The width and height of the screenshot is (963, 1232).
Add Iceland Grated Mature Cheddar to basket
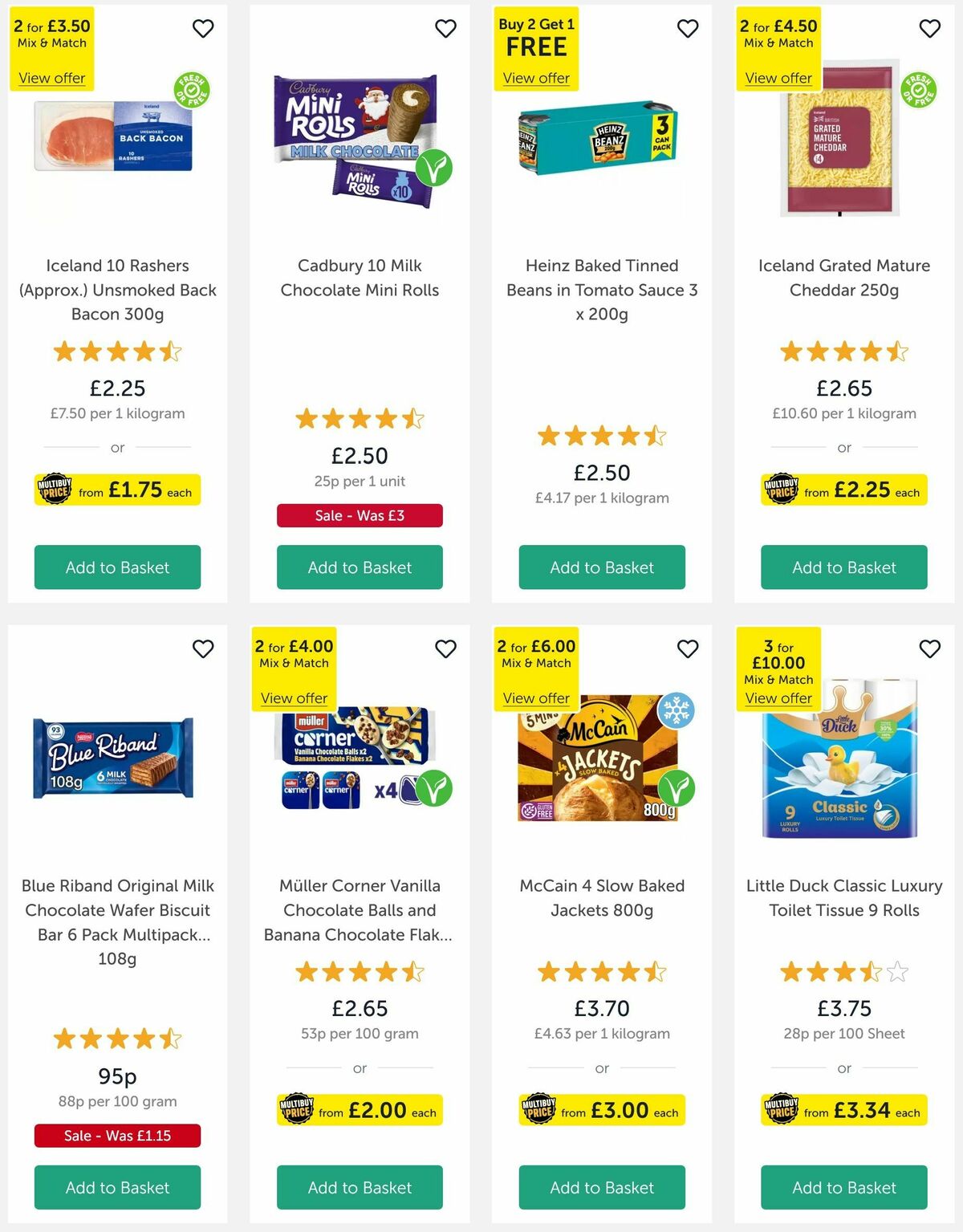(843, 567)
